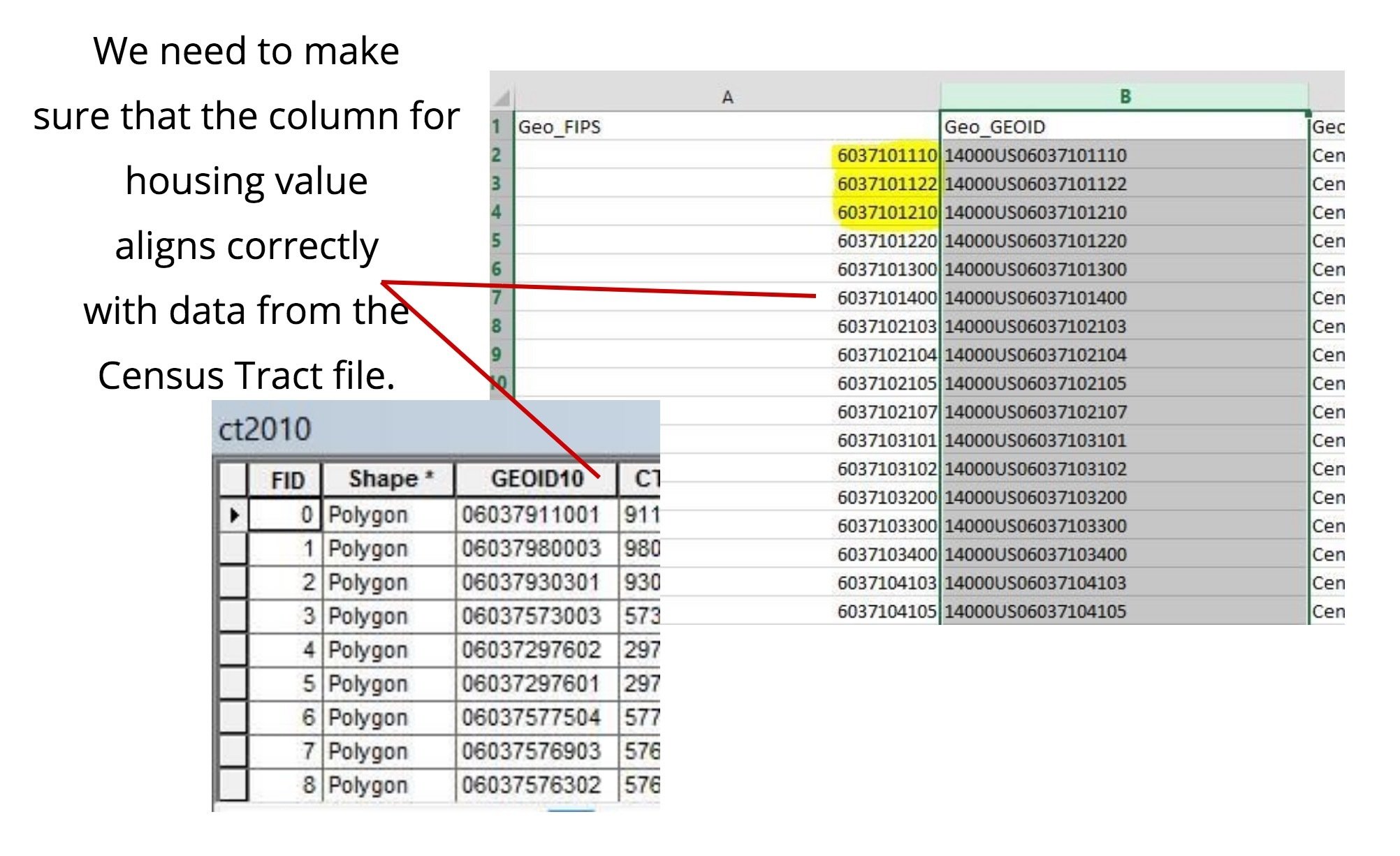Select column A header

pyautogui.click(x=727, y=97)
